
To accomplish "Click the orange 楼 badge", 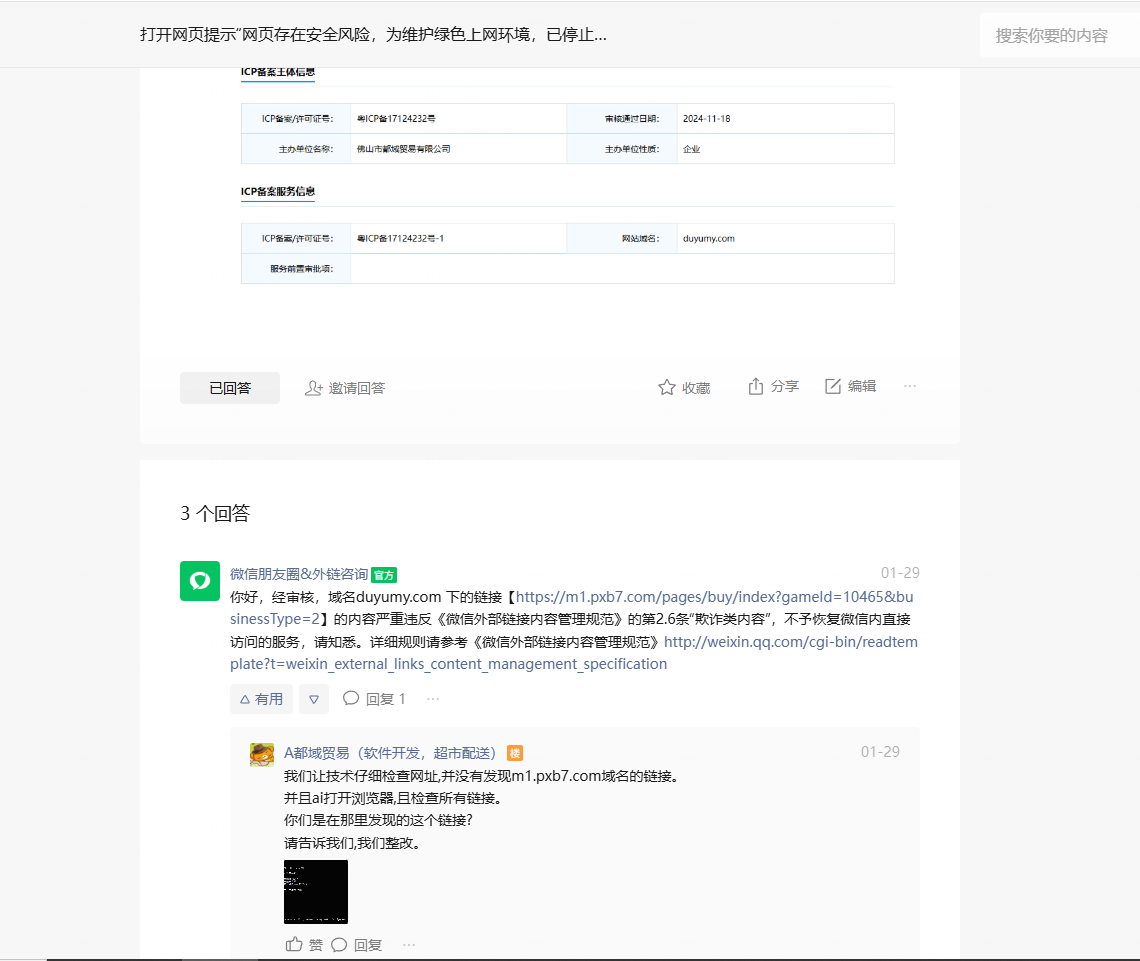I will point(515,754).
